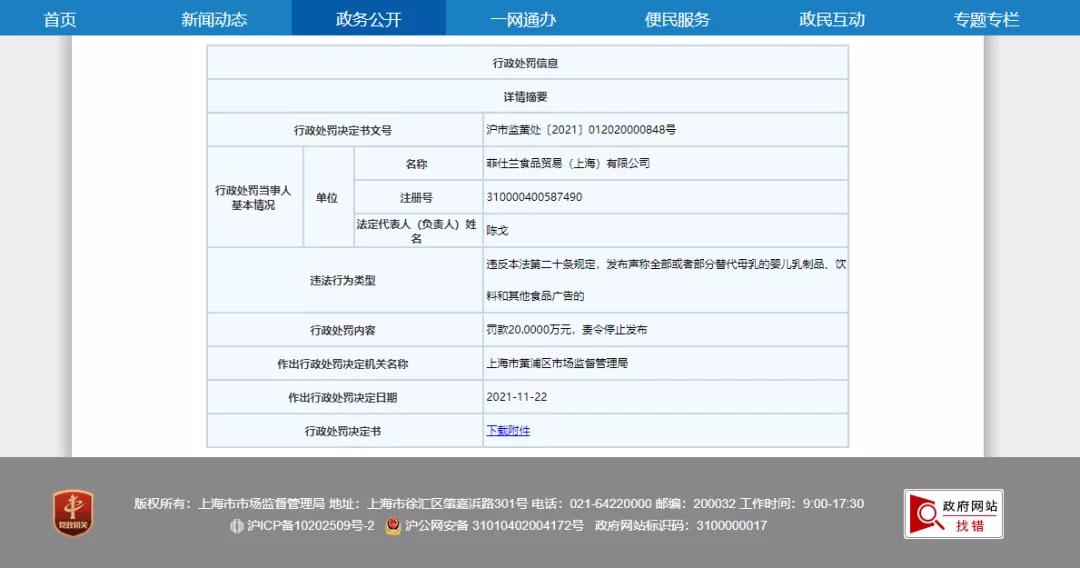Open the 首页 navigation tab
The height and width of the screenshot is (568, 1080).
pyautogui.click(x=60, y=19)
